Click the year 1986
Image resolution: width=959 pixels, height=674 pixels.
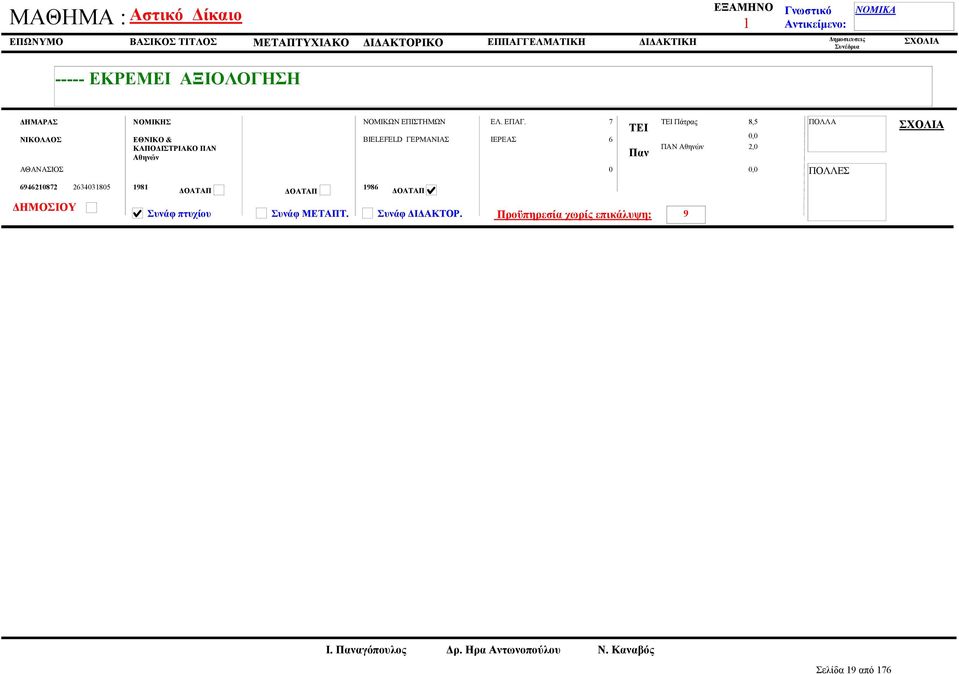click(x=371, y=187)
